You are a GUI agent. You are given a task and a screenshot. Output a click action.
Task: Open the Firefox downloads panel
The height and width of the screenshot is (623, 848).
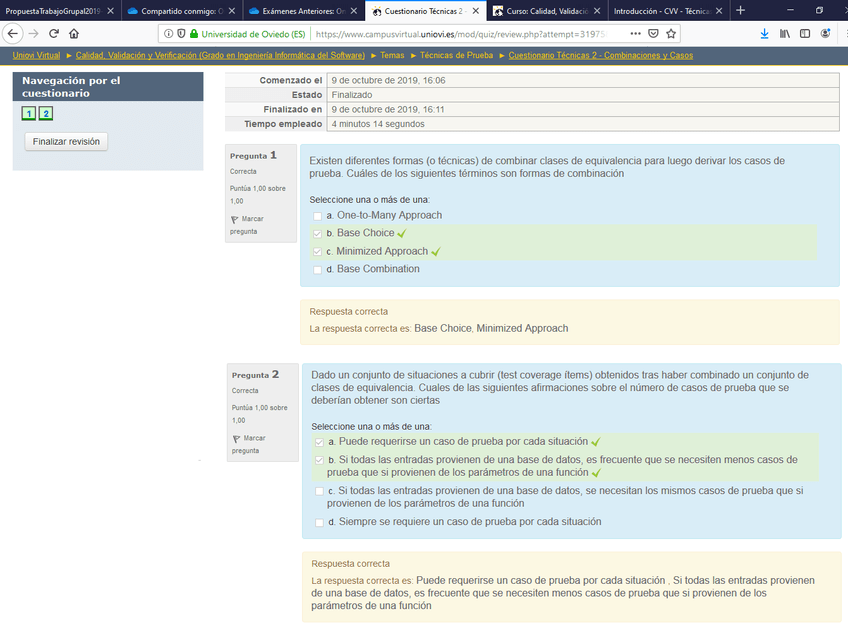[x=765, y=33]
